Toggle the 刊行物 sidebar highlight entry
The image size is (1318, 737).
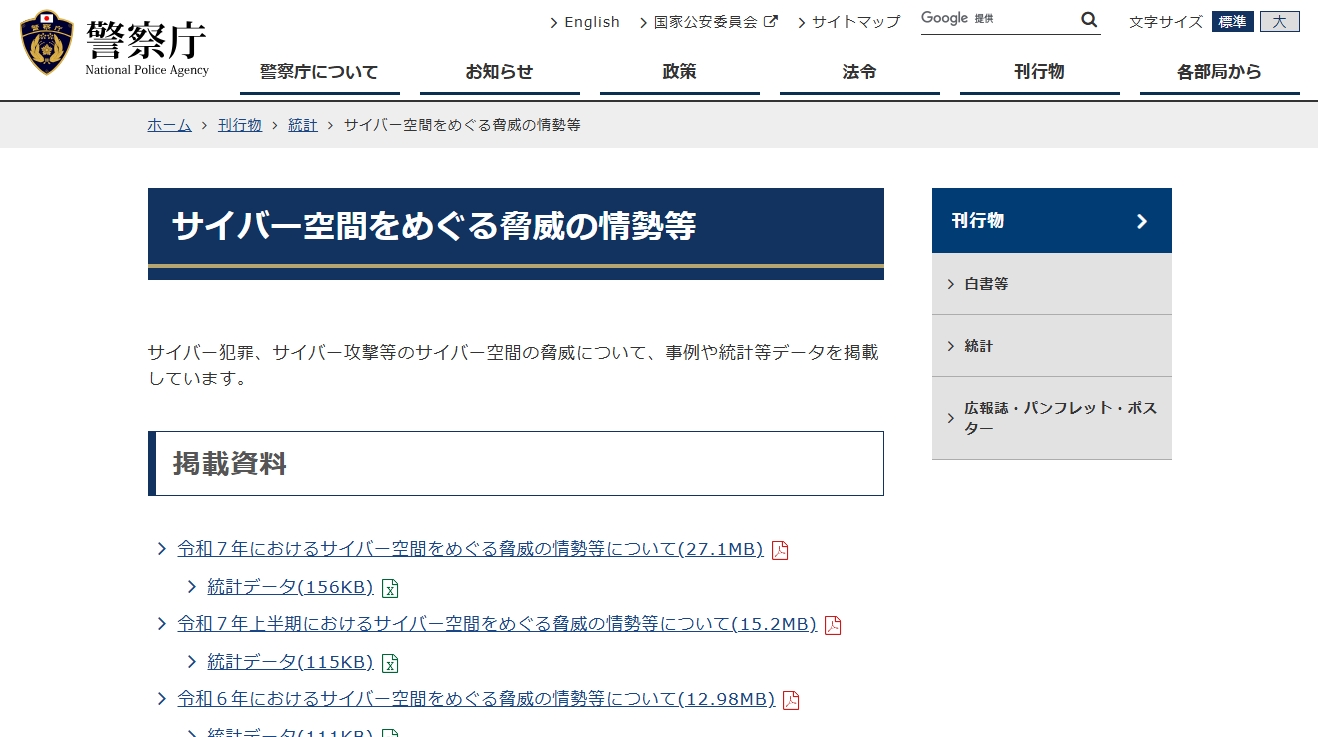(x=1051, y=221)
